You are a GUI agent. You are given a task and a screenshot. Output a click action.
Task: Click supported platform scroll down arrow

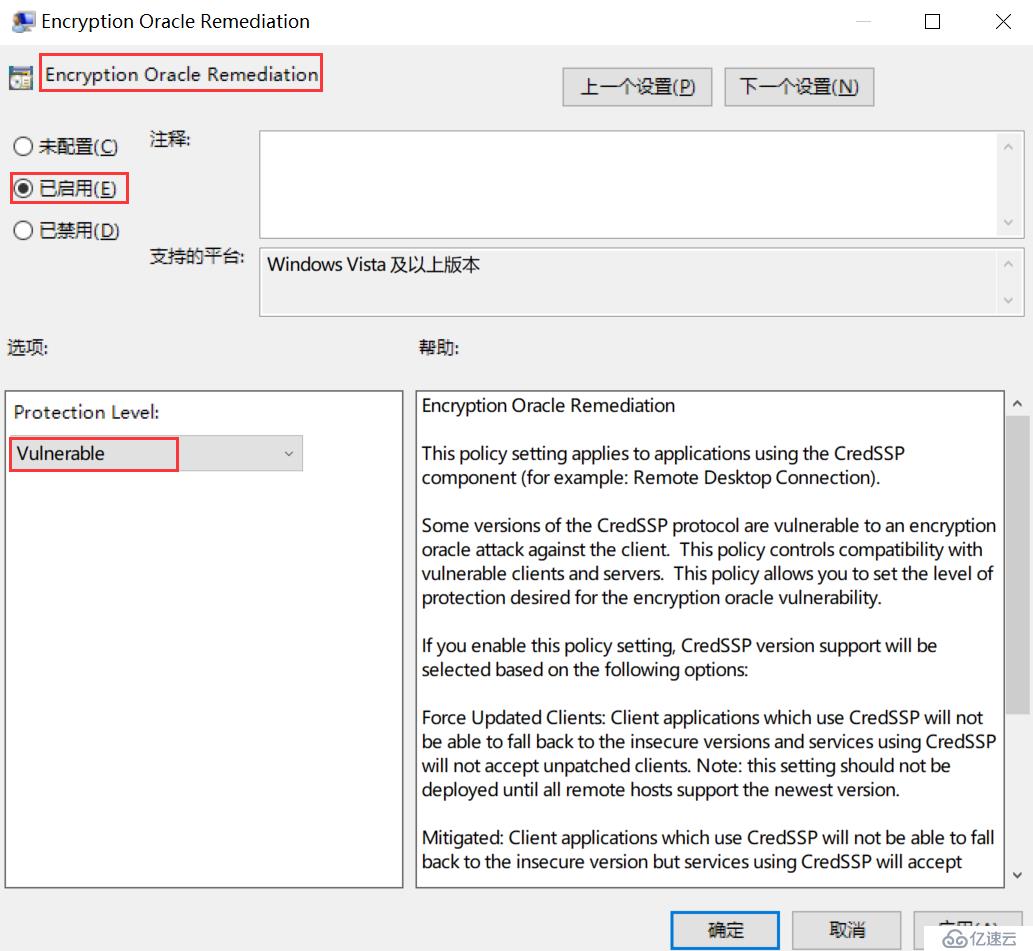pos(1008,300)
